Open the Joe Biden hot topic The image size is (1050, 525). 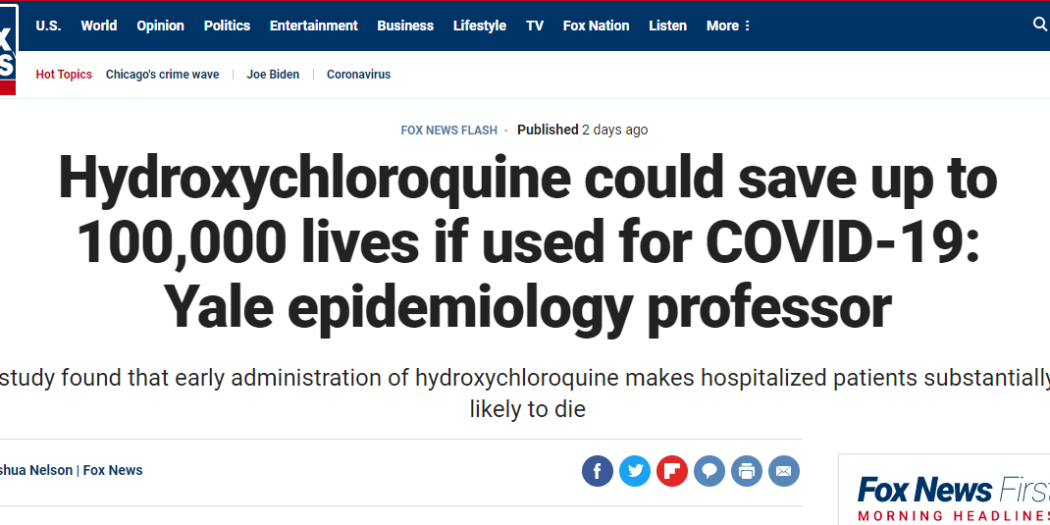point(273,75)
